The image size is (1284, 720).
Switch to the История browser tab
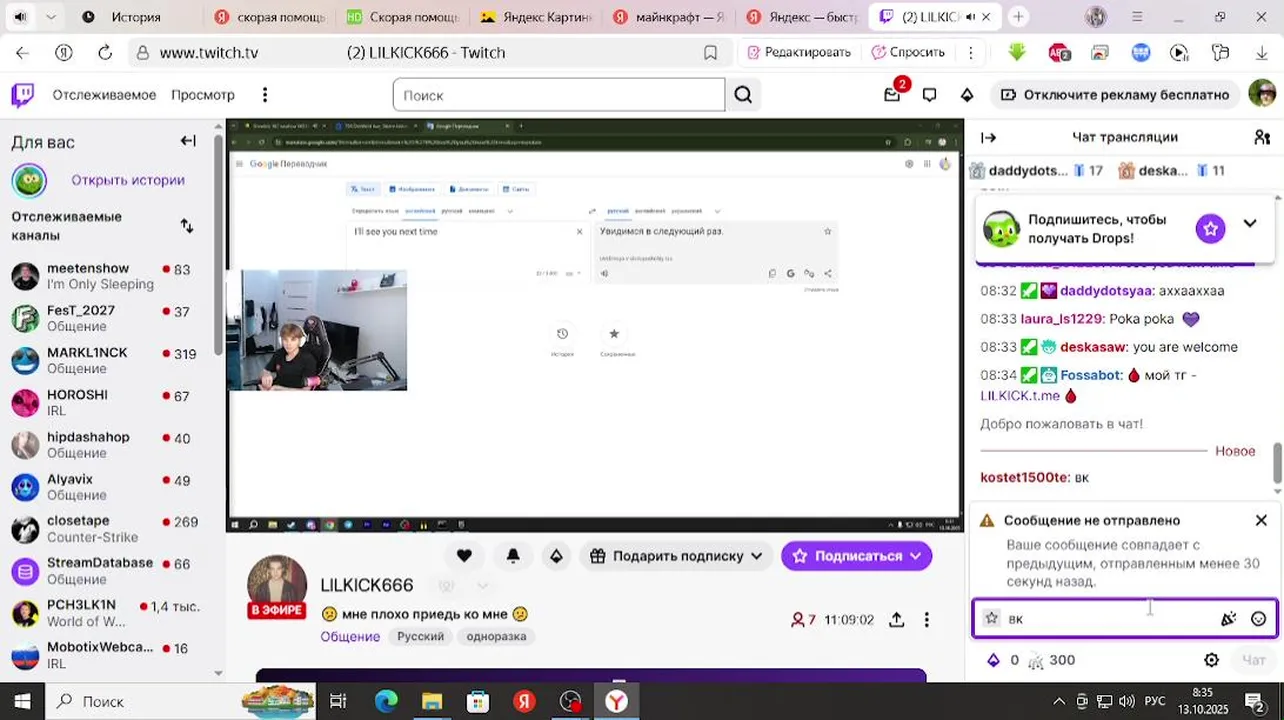point(134,17)
